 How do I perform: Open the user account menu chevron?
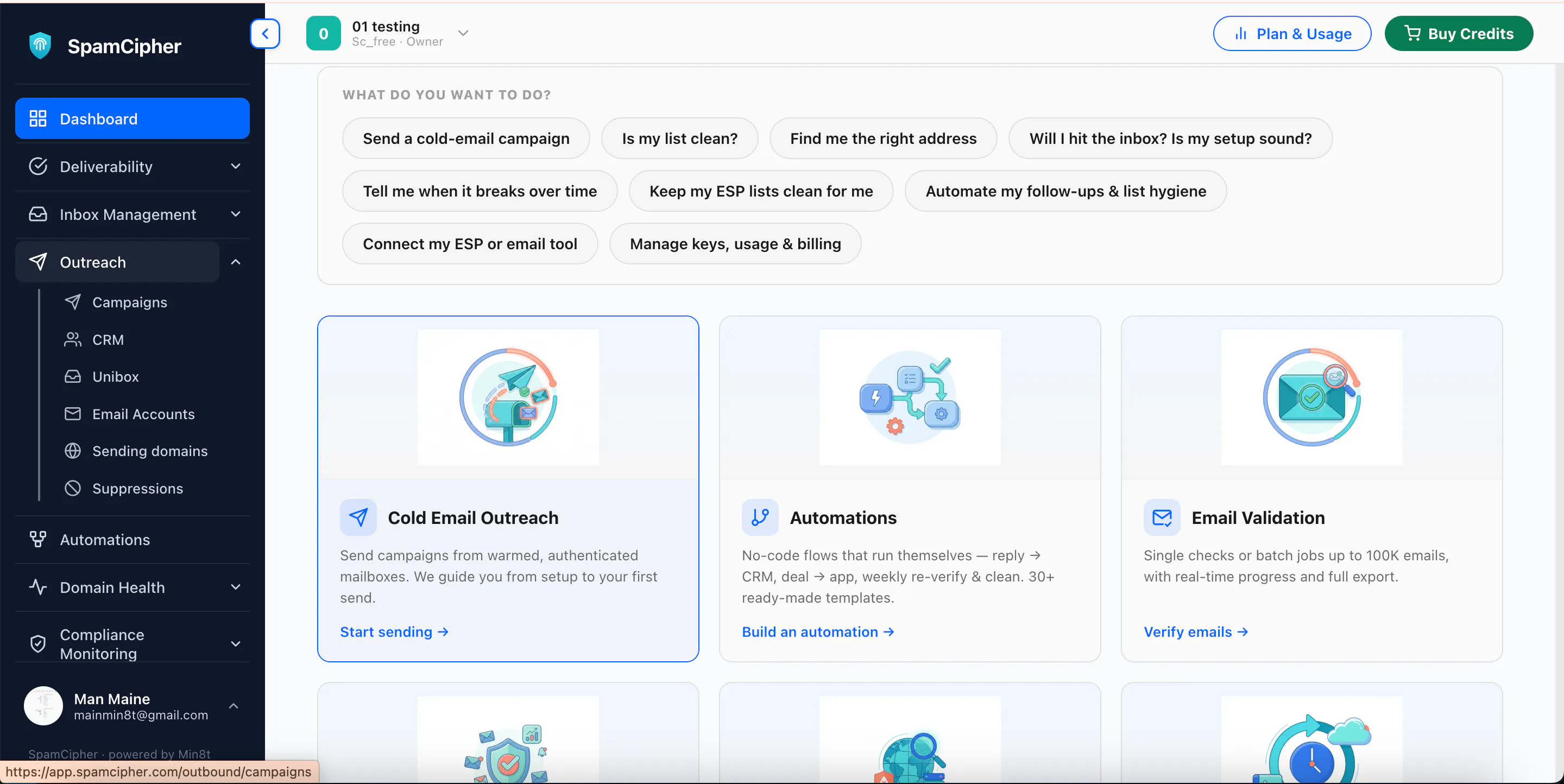pyautogui.click(x=233, y=706)
